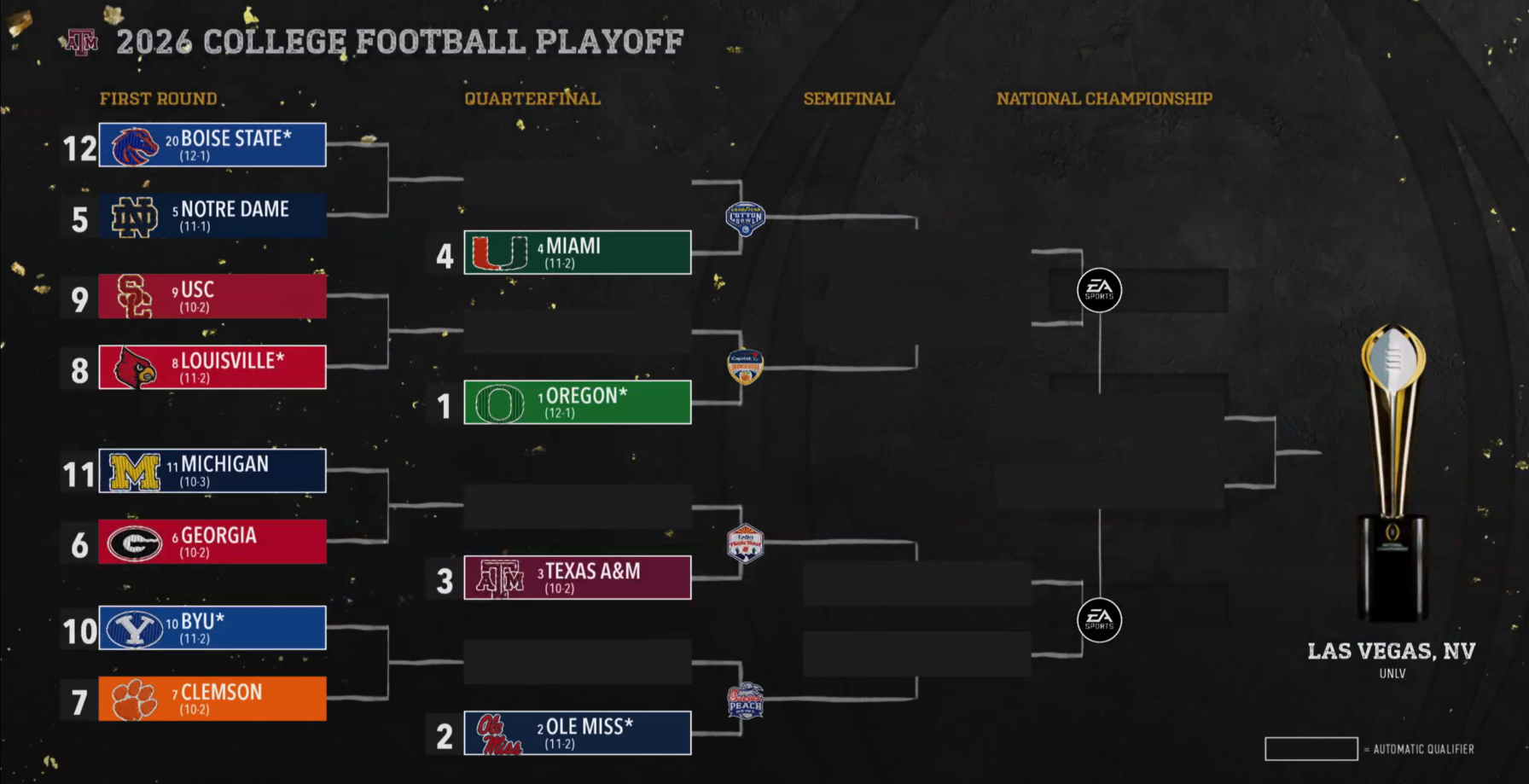This screenshot has height=784, width=1529.
Task: Select the Ole Miss team card
Action: (578, 733)
